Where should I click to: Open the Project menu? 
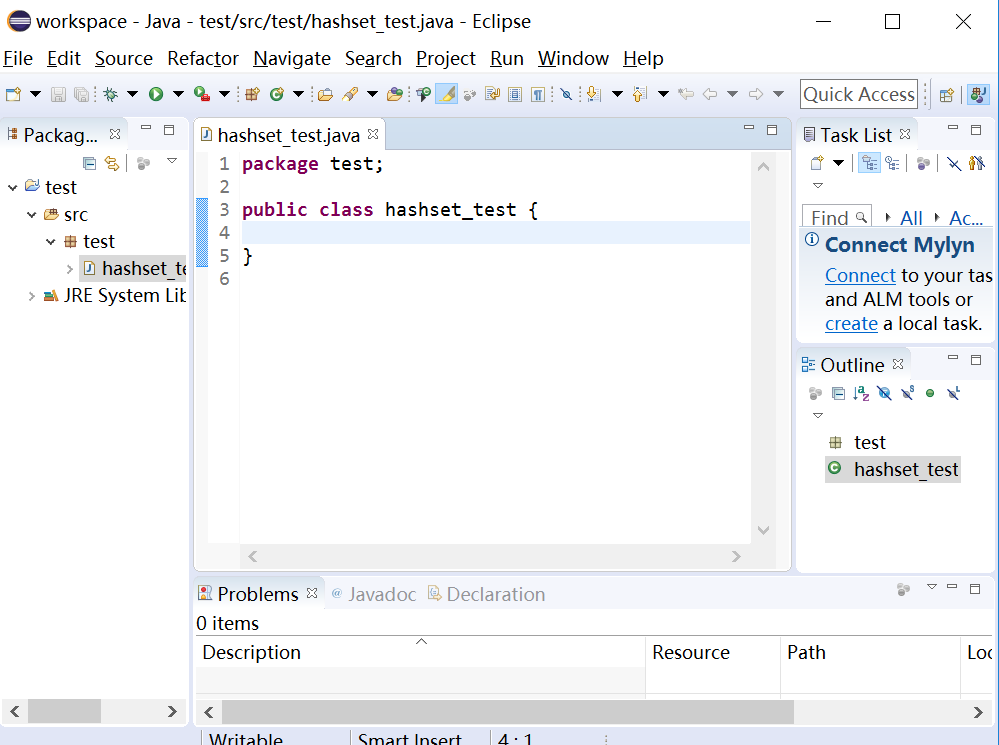[x=445, y=59]
